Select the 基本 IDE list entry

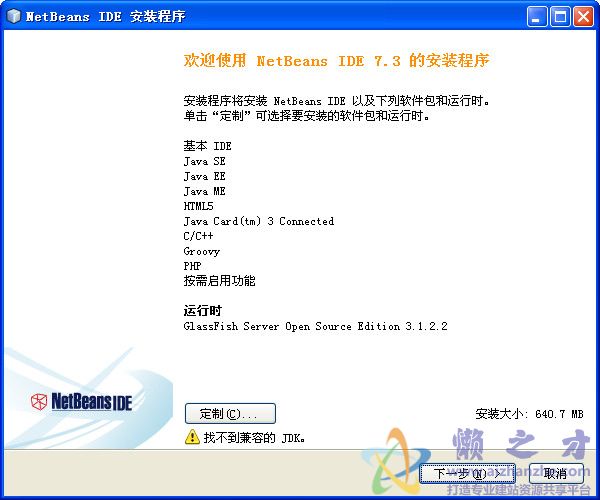[207, 146]
